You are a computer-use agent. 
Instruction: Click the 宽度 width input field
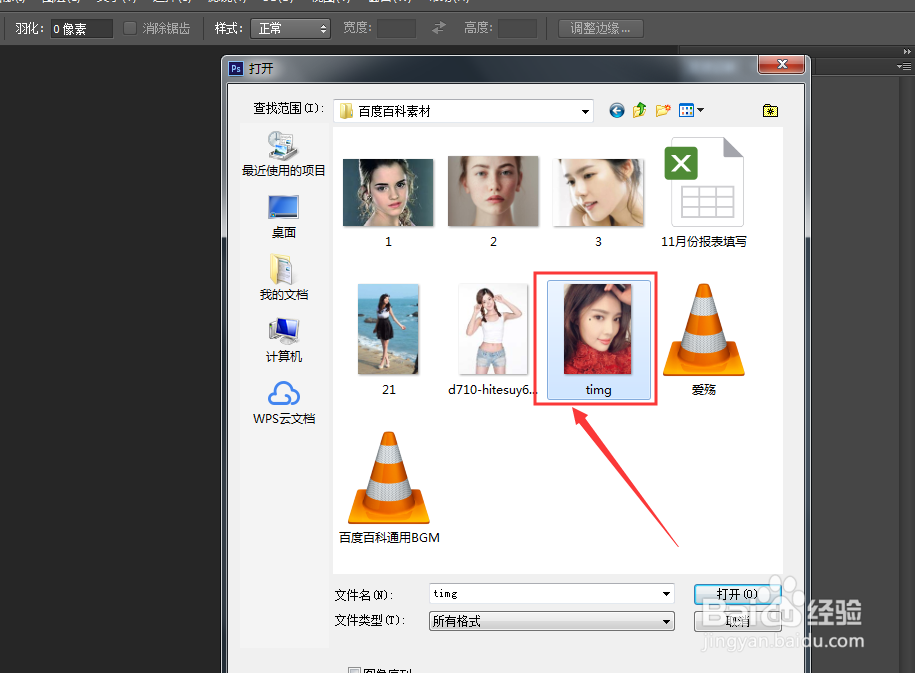point(396,28)
